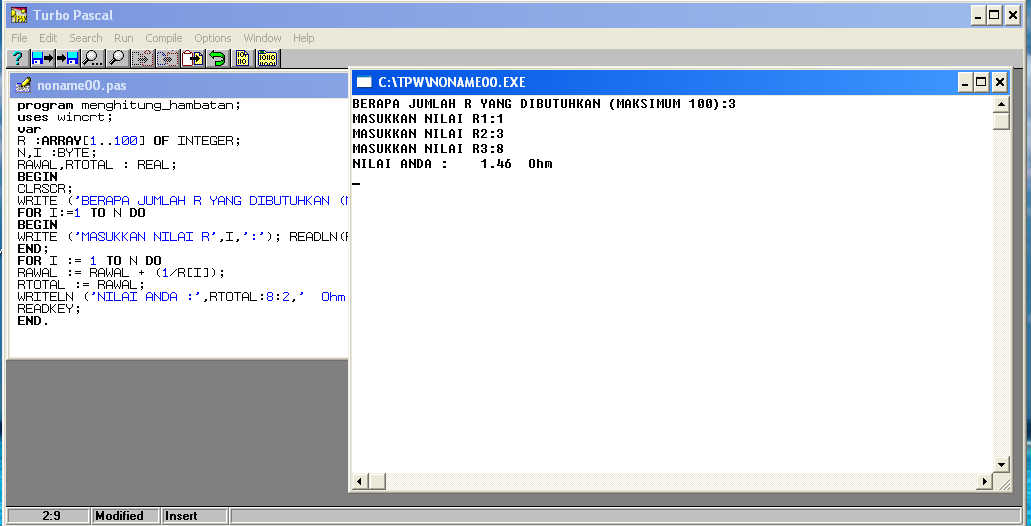Image resolution: width=1031 pixels, height=526 pixels.
Task: Click the console vertical scrollbar up arrow
Action: tap(1001, 104)
